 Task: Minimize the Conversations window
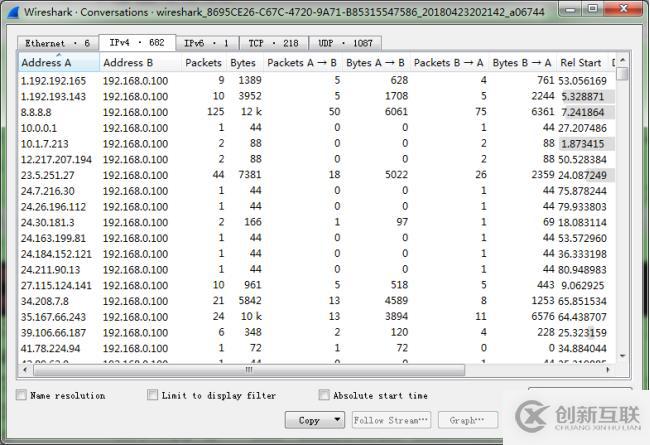tap(570, 9)
